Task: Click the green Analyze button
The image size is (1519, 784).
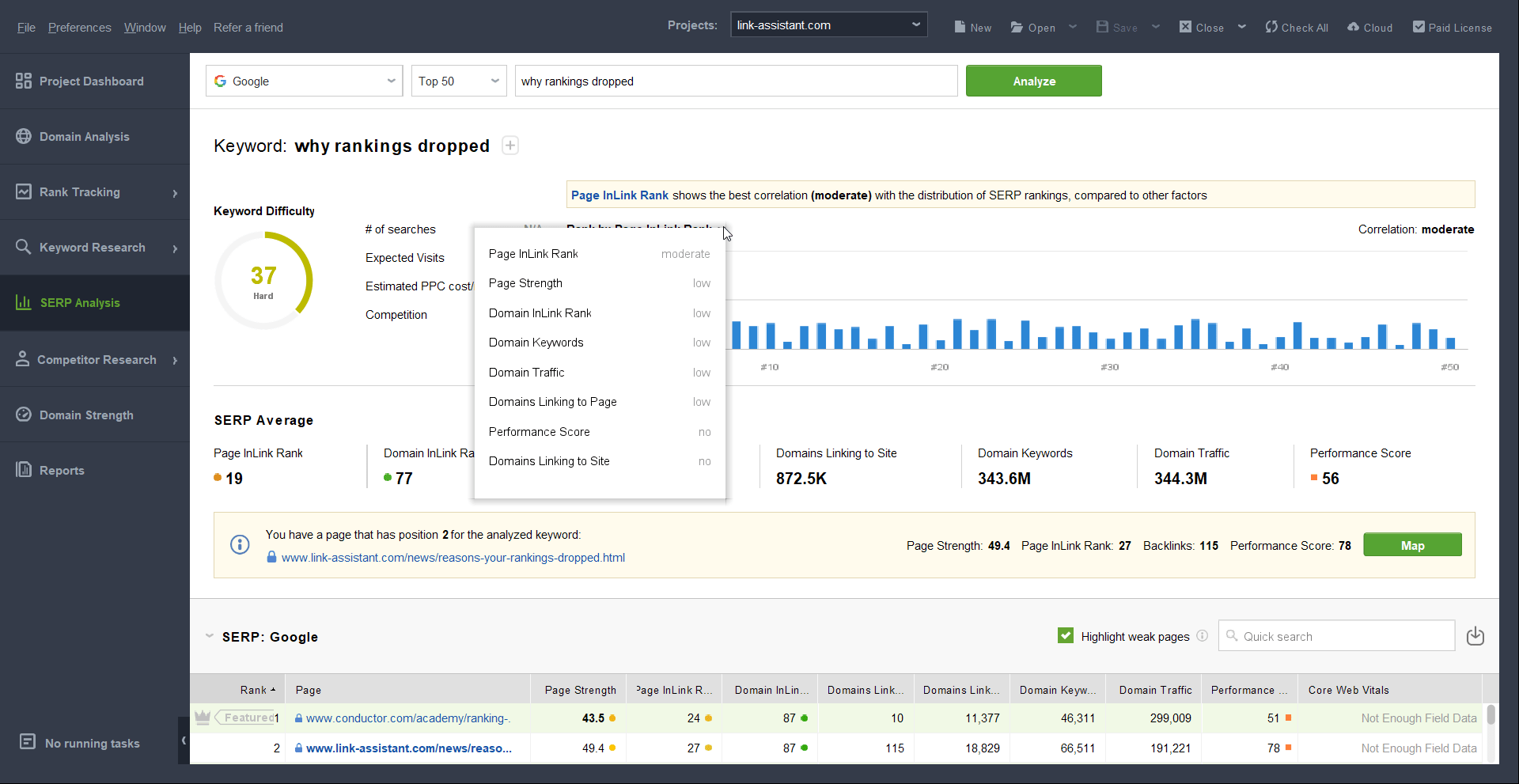Action: pyautogui.click(x=1034, y=81)
